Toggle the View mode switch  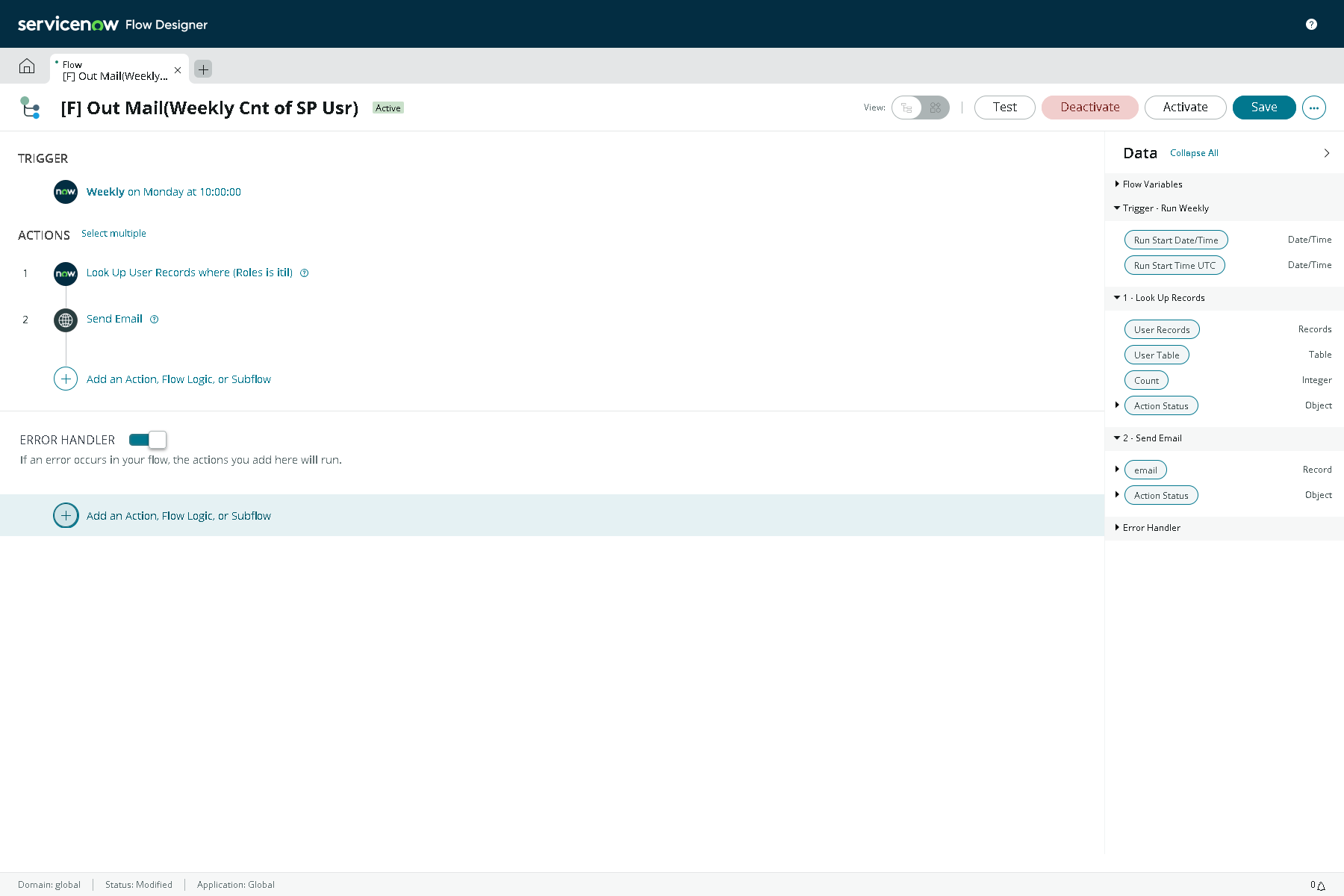pos(921,108)
